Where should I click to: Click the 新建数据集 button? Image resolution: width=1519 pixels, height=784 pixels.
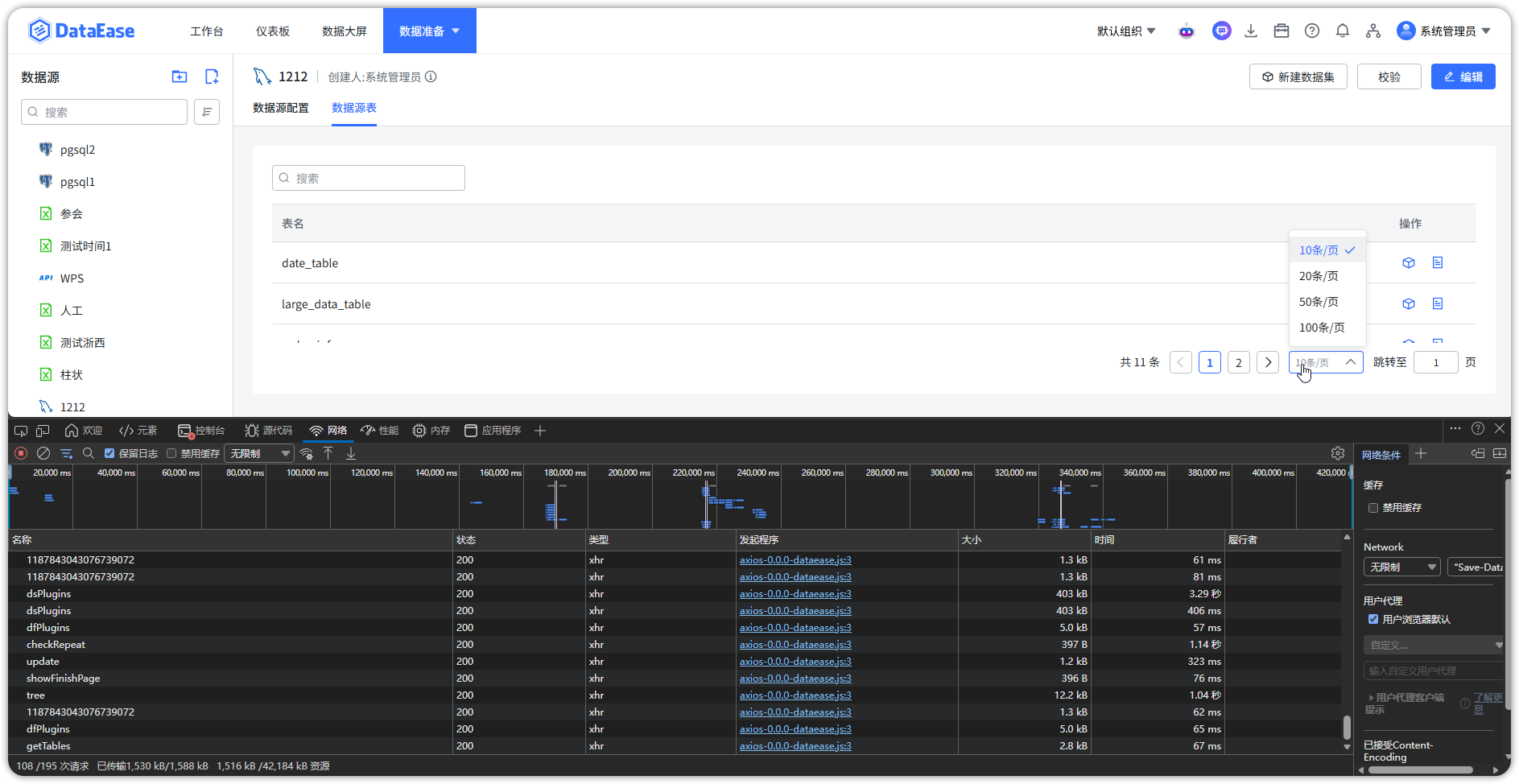(1298, 77)
